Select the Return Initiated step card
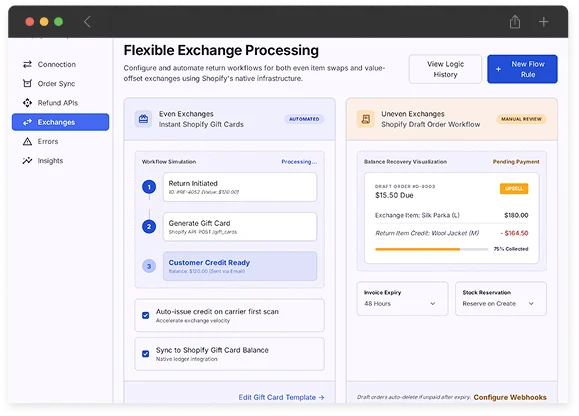This screenshot has height=416, width=579. (240, 187)
